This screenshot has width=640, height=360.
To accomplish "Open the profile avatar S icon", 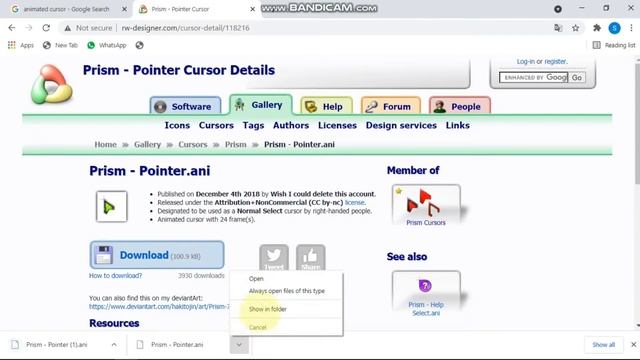I will point(614,28).
